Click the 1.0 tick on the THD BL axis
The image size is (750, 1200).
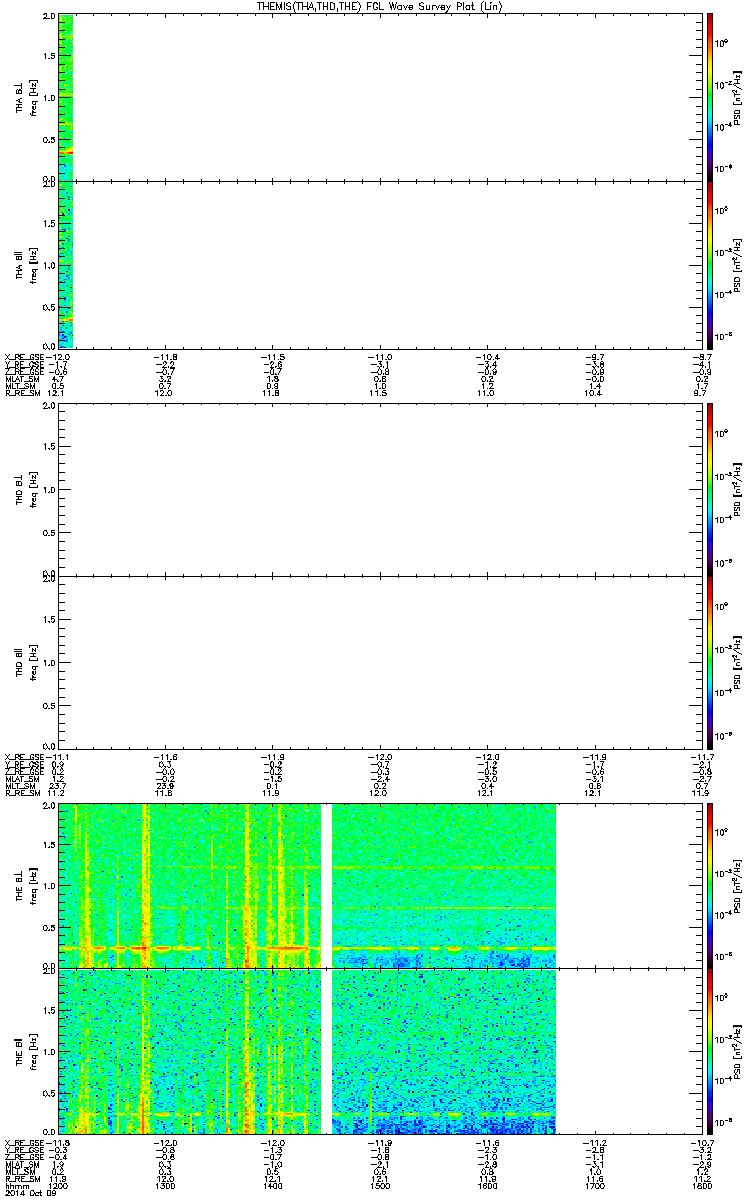click(x=49, y=489)
